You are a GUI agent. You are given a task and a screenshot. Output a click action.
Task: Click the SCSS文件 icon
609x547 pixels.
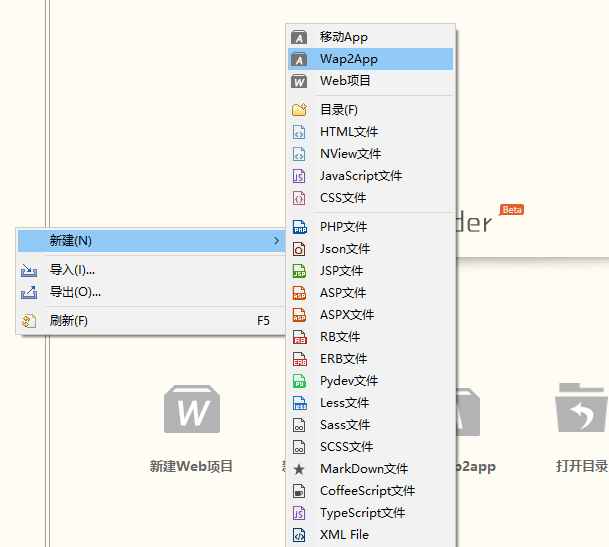coord(299,447)
